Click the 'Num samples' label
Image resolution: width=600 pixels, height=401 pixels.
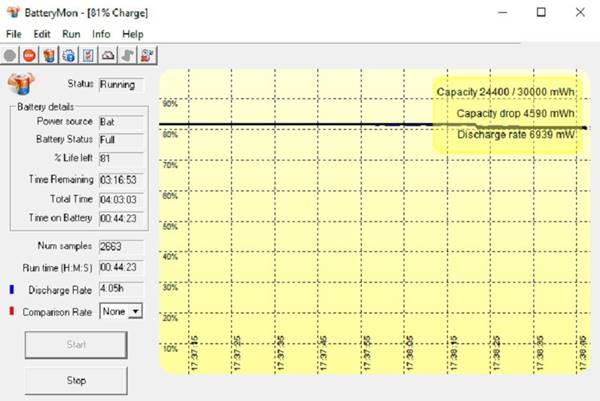tap(65, 246)
